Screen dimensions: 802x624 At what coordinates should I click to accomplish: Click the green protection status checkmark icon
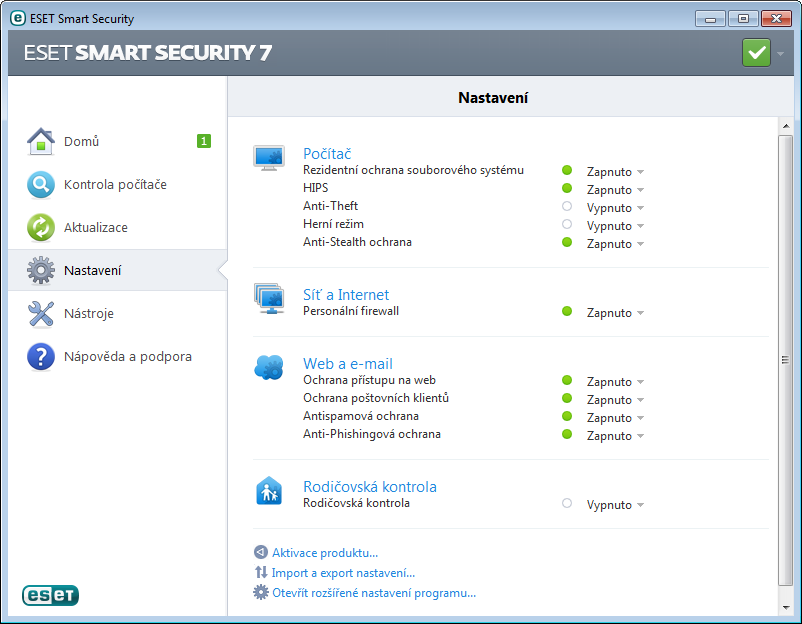756,53
